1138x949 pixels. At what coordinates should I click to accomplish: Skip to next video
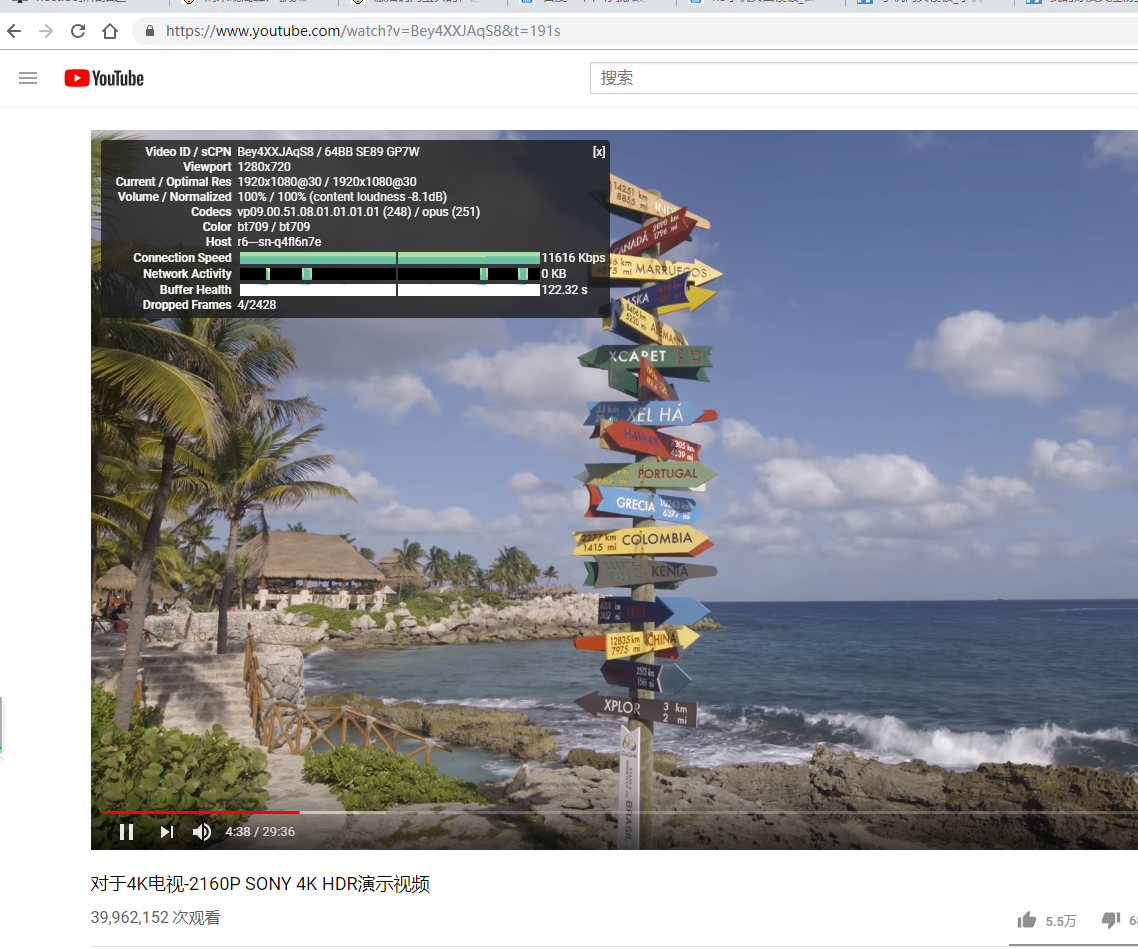tap(166, 832)
